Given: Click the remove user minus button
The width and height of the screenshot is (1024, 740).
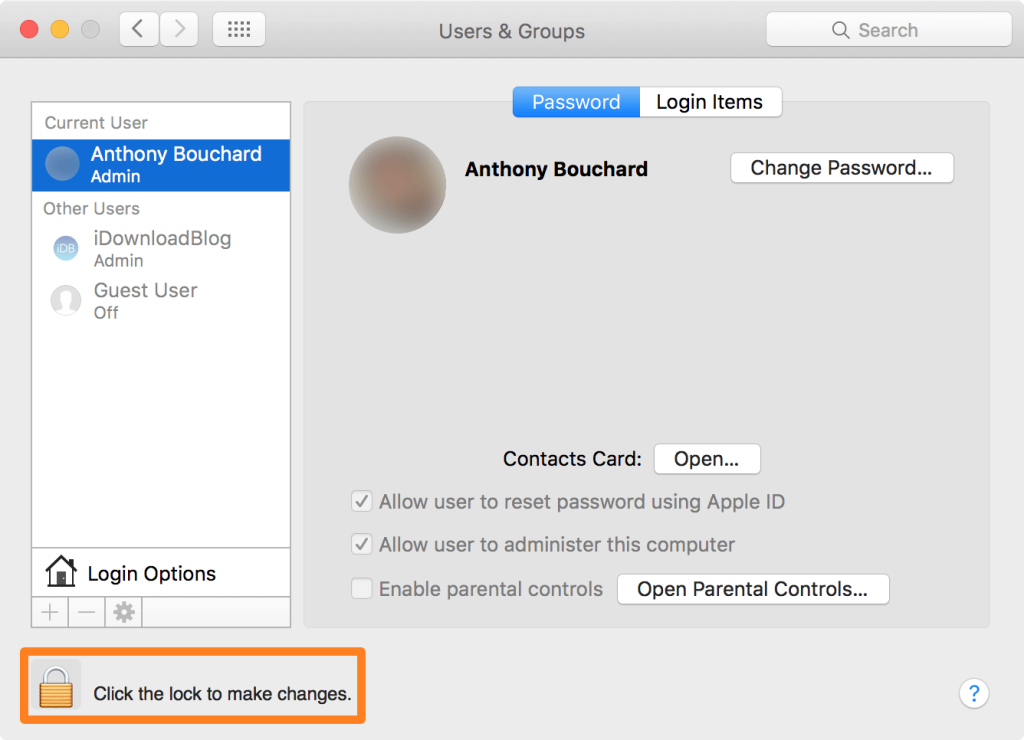Looking at the screenshot, I should 87,612.
